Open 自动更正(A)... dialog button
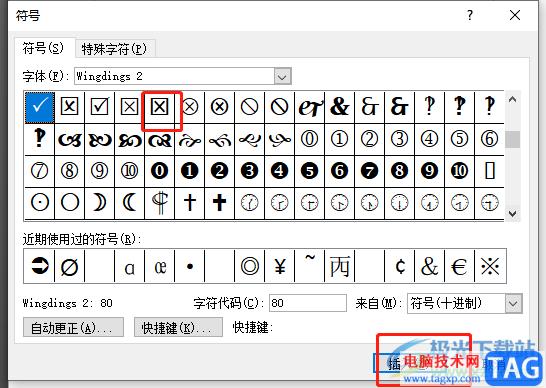Screen dimensions: 546x388 coord(73,327)
